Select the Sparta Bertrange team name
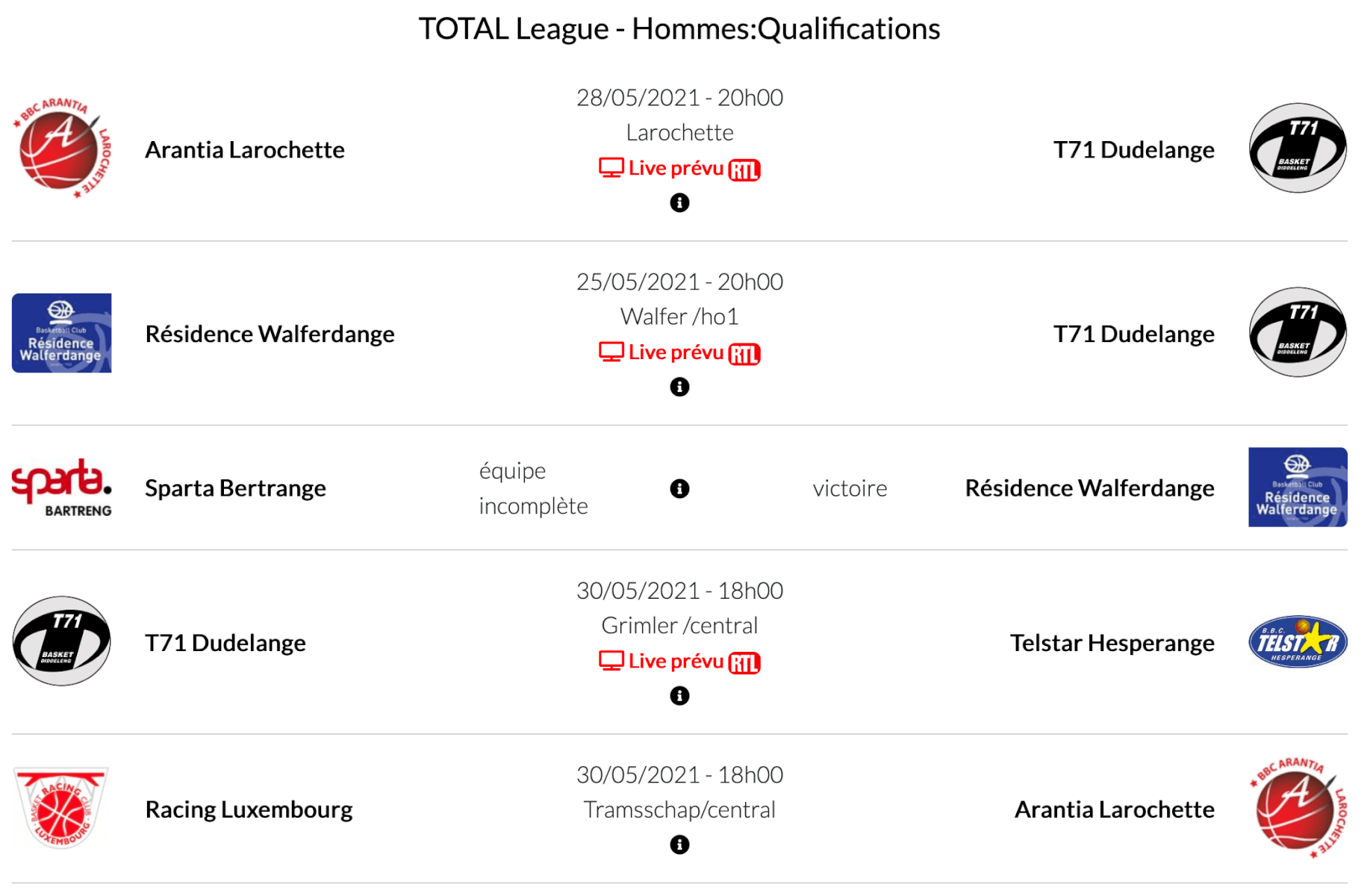Image resolution: width=1370 pixels, height=896 pixels. (235, 488)
